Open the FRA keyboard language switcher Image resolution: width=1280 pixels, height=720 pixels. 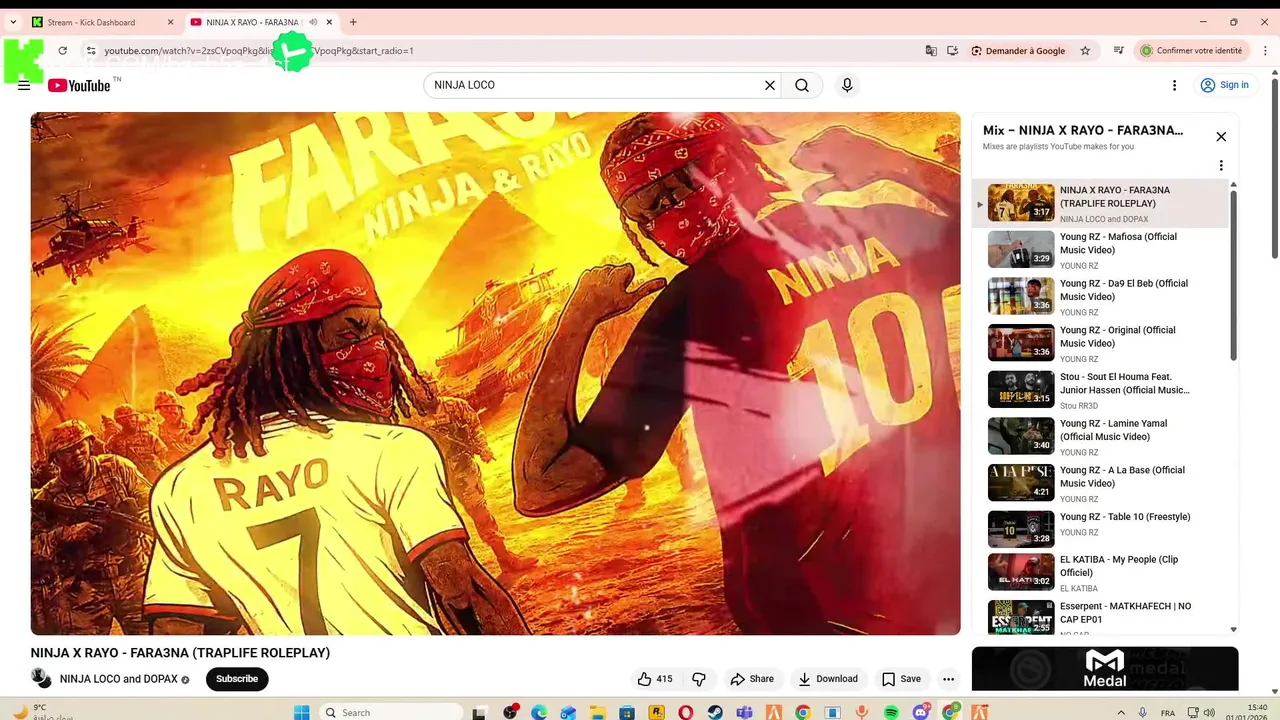[1168, 712]
